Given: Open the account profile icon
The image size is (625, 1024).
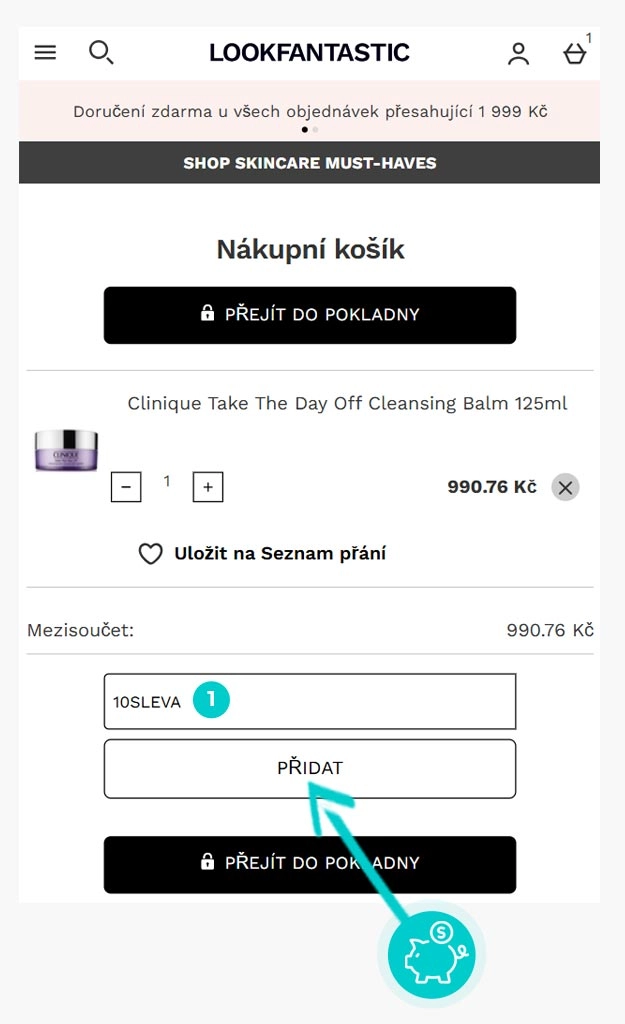Looking at the screenshot, I should 518,54.
